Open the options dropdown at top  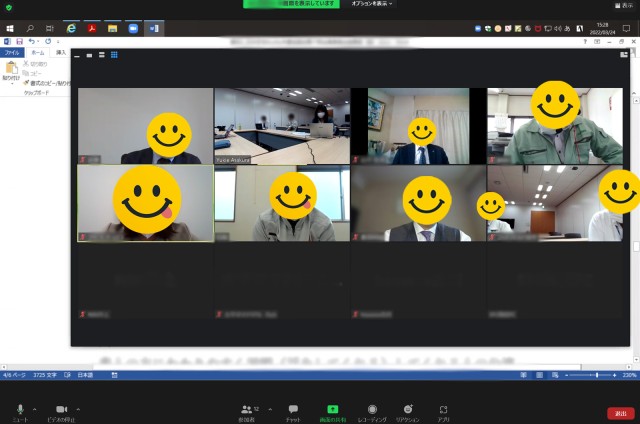click(x=372, y=4)
